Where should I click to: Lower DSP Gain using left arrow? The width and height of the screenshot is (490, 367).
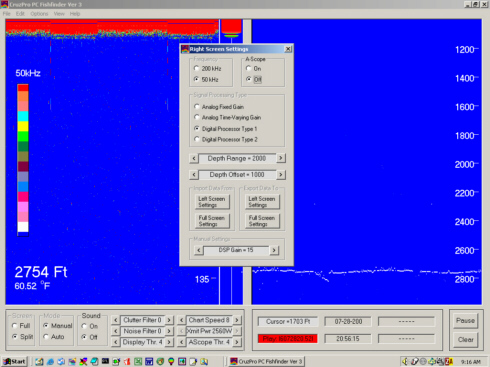coord(199,250)
